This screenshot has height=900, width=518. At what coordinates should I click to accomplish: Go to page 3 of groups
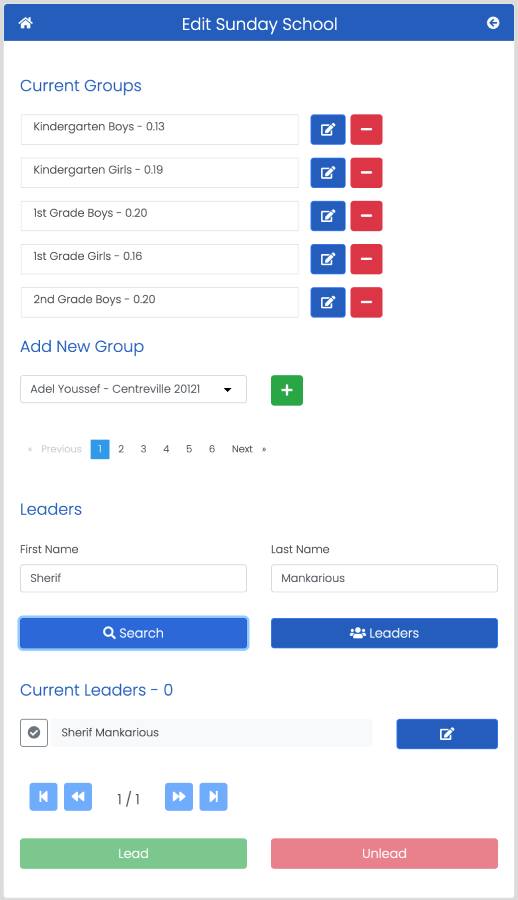pos(144,449)
